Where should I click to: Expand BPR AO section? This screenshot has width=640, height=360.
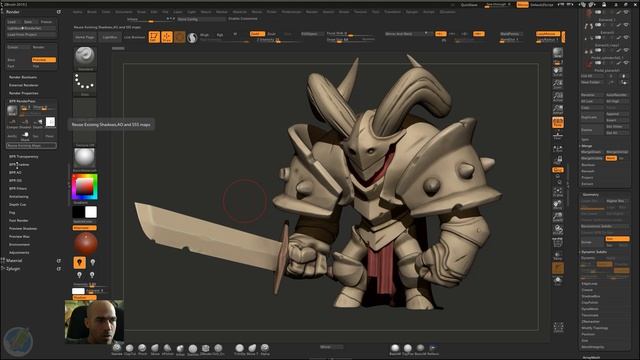pos(15,173)
